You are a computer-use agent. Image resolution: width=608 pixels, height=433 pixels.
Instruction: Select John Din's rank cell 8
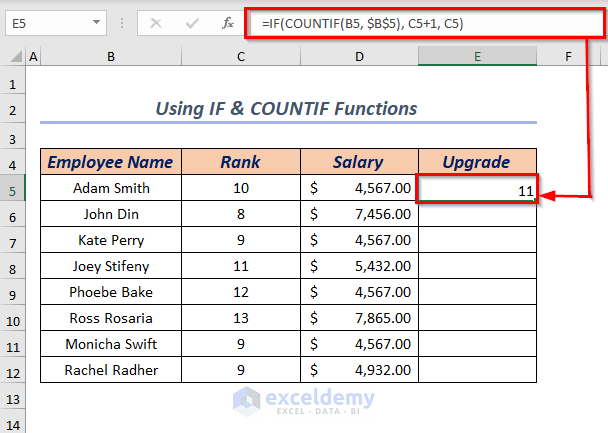click(241, 214)
